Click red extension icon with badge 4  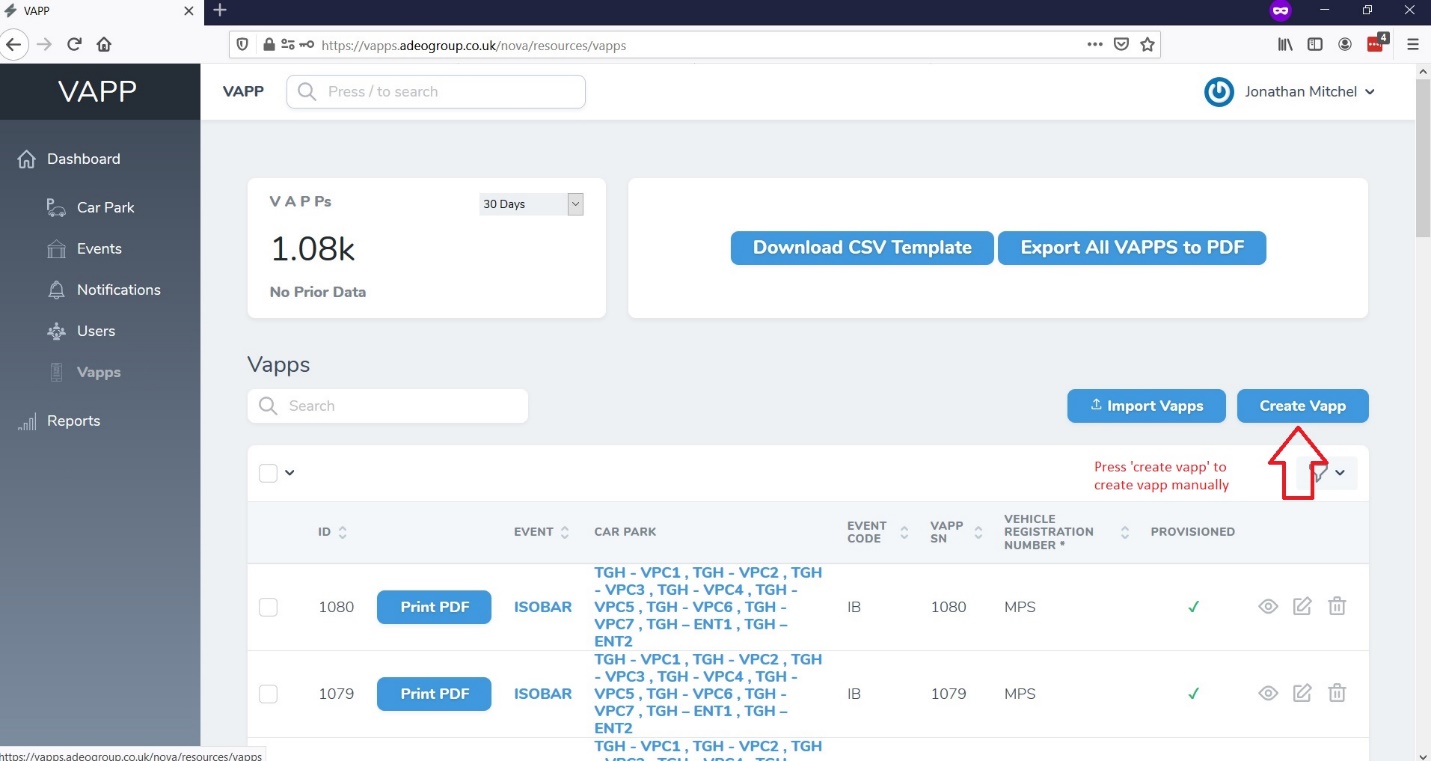[1378, 43]
